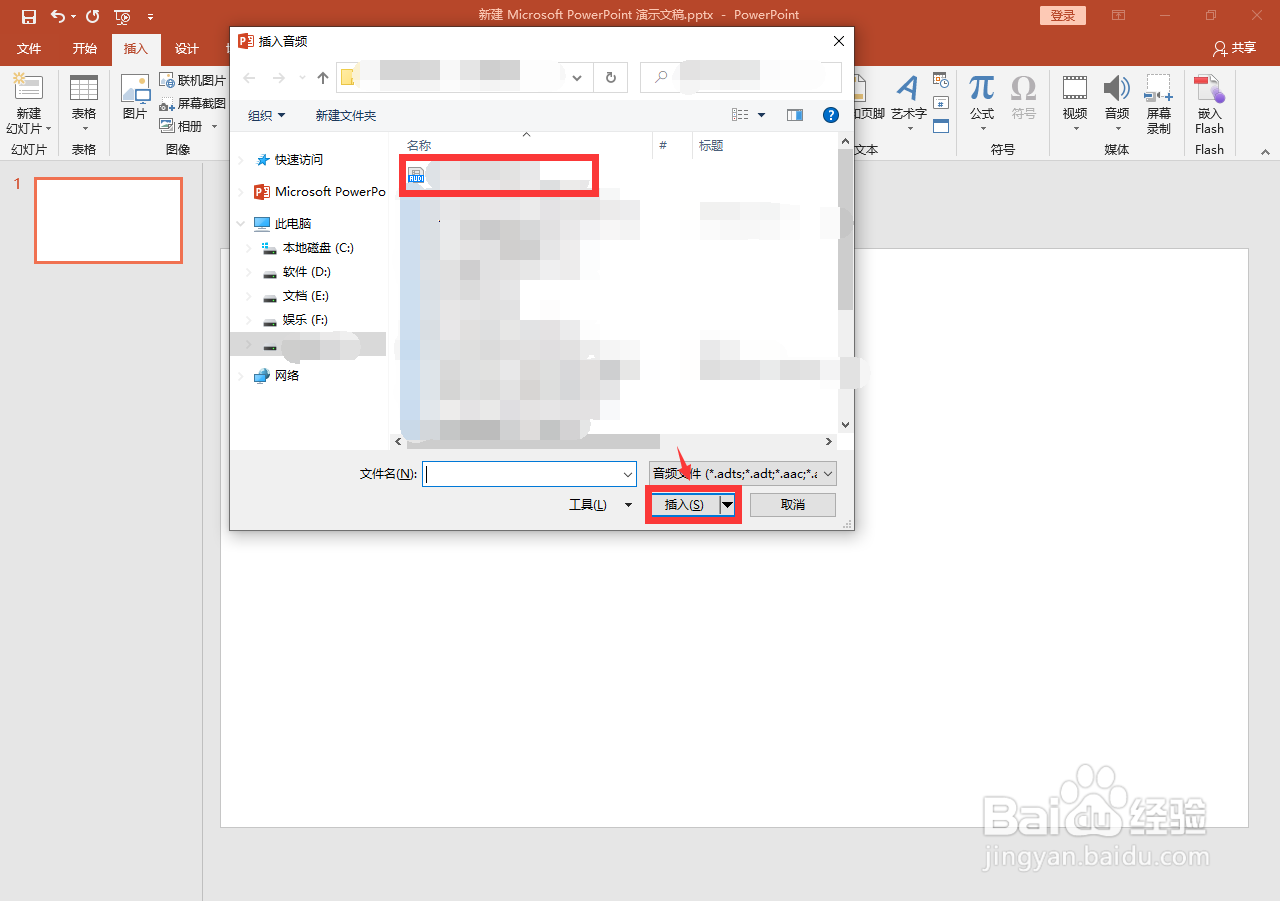Click the Refresh button in dialog
Screen dimensions: 1280x901
click(x=610, y=77)
